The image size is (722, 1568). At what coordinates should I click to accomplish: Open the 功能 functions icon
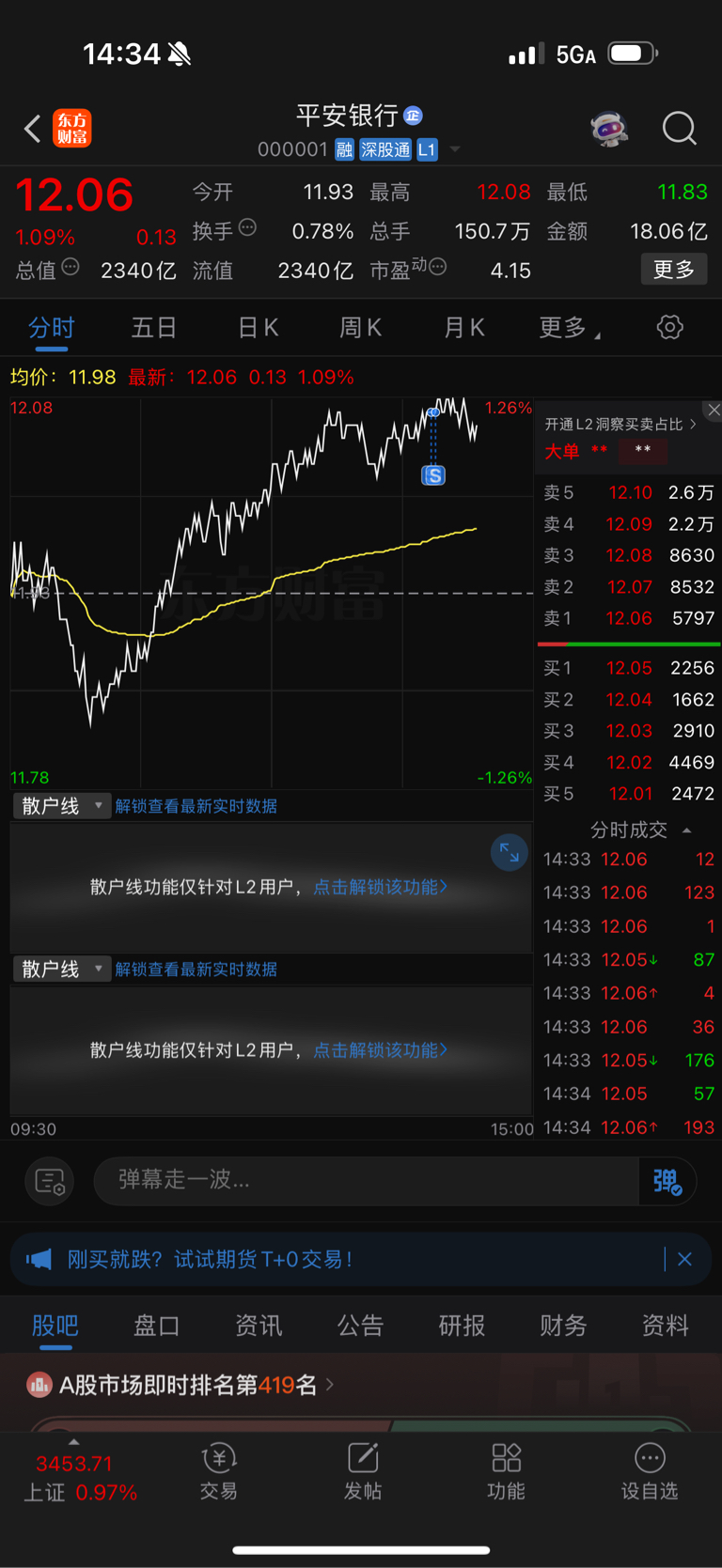click(506, 1471)
